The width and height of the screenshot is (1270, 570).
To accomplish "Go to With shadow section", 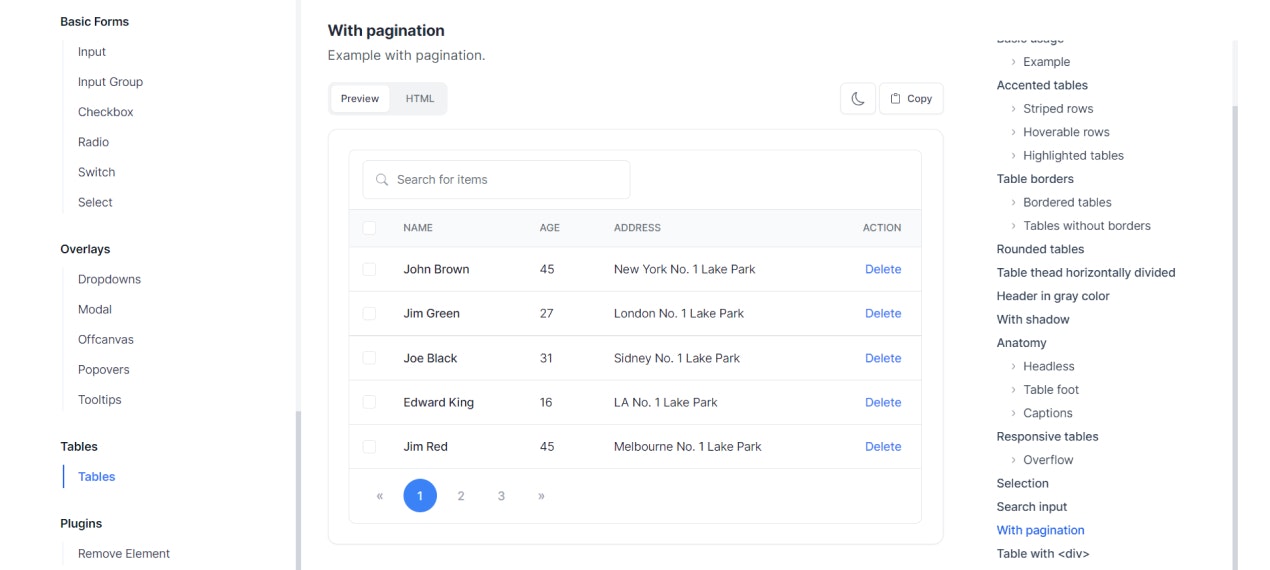I will (1033, 319).
